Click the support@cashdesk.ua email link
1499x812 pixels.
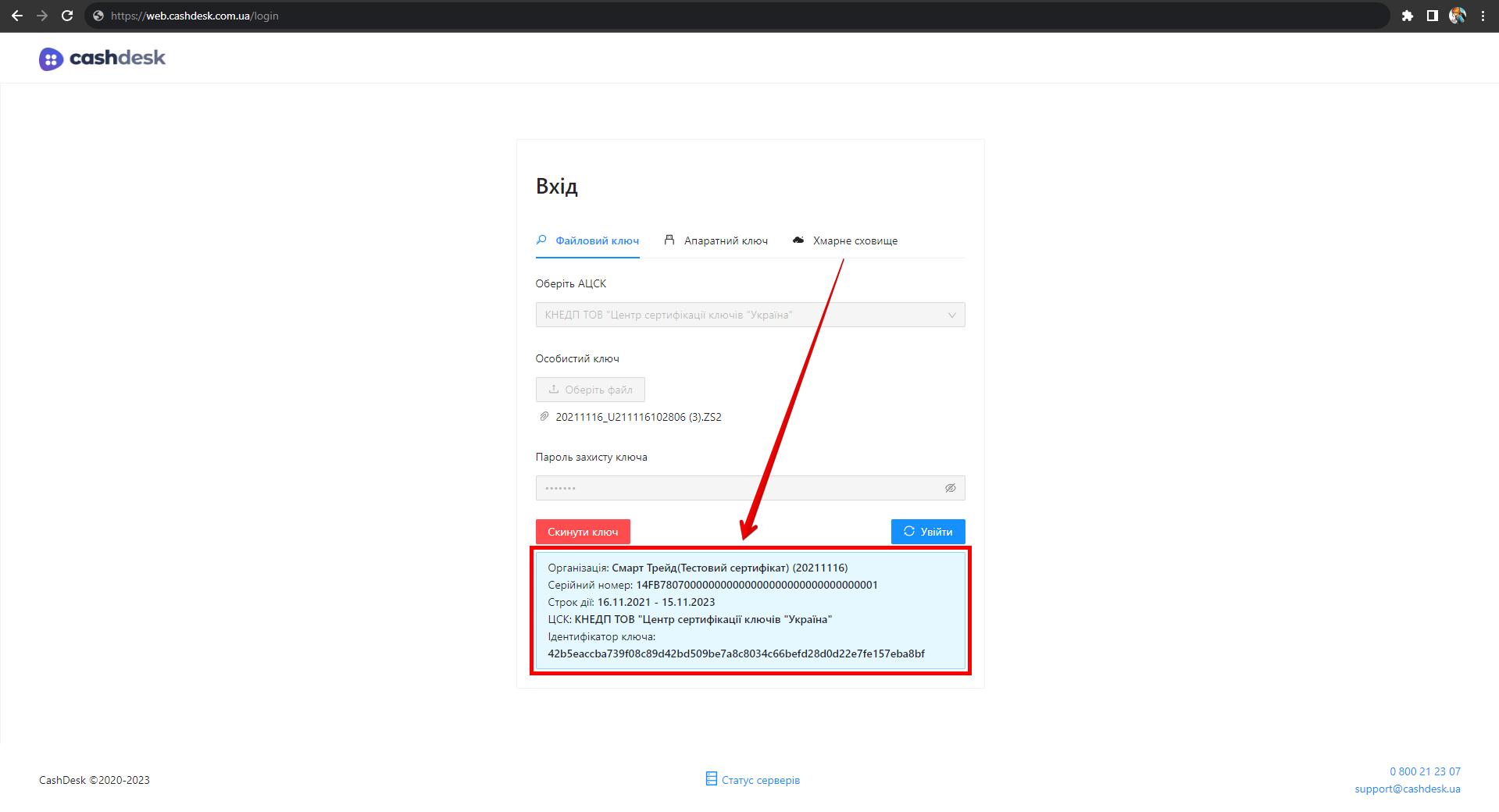(x=1407, y=789)
